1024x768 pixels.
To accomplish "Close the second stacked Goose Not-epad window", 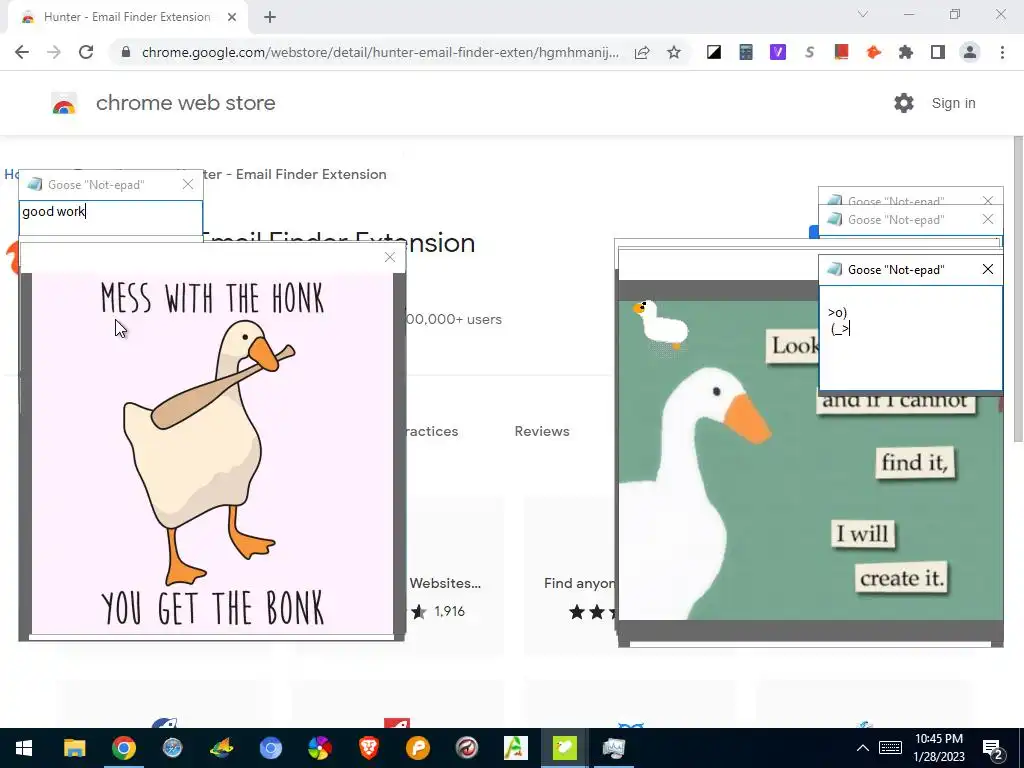I will coord(987,220).
